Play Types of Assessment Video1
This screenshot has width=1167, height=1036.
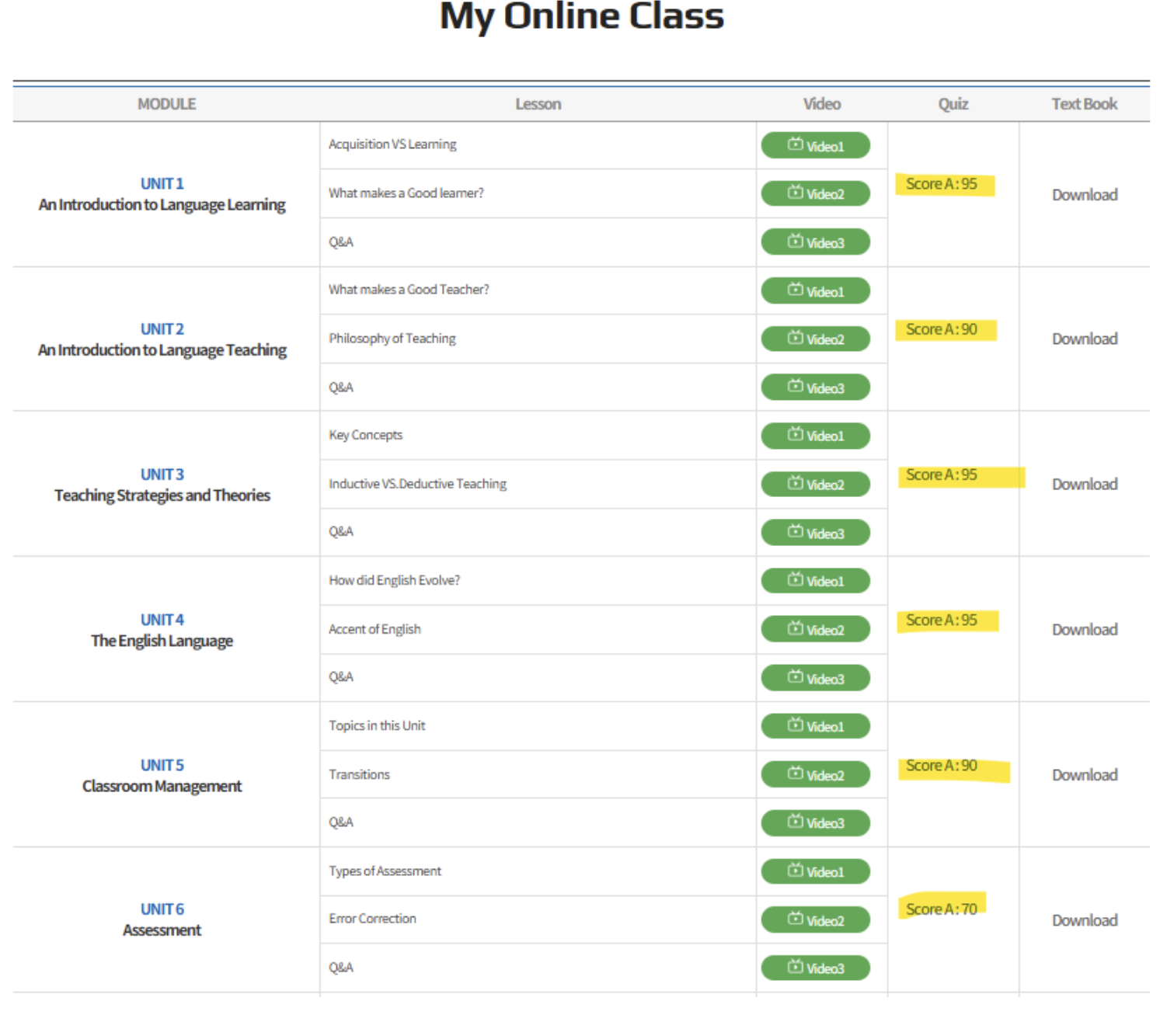[x=815, y=871]
